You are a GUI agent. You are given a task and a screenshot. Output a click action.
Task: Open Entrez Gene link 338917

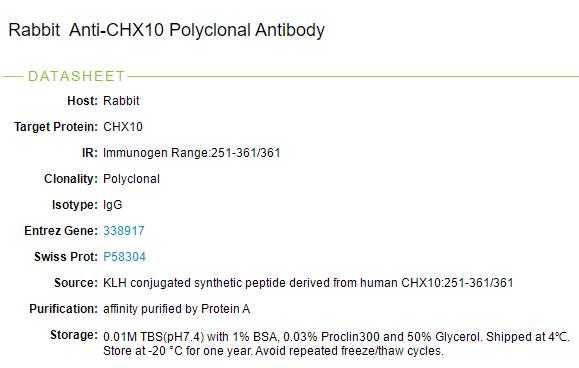click(x=124, y=231)
